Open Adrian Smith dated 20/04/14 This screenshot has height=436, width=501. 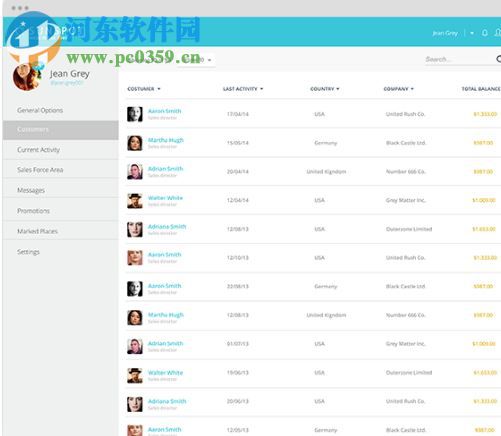[x=166, y=168]
